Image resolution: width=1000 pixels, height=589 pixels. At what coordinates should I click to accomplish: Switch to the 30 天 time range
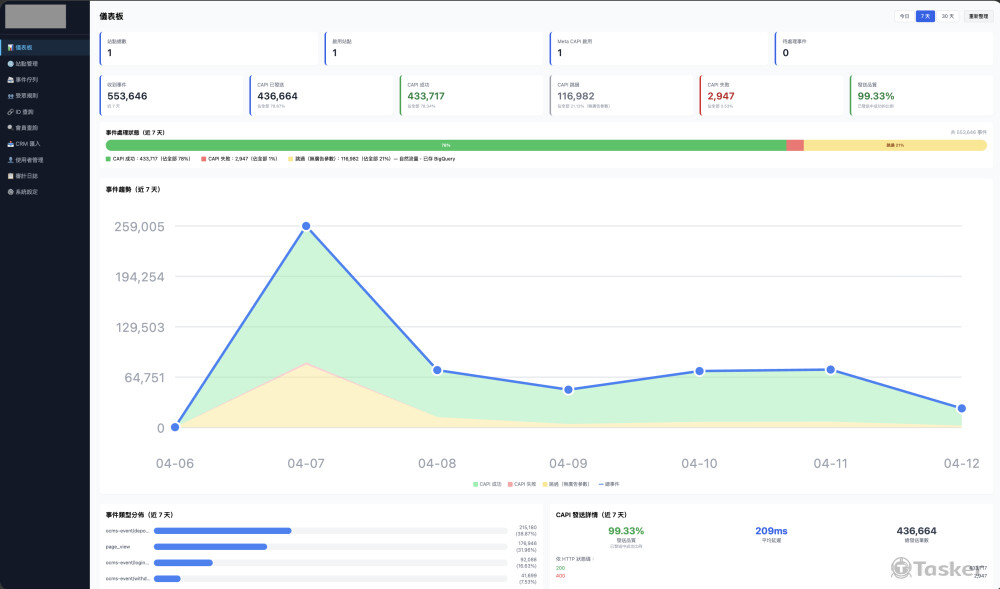tap(947, 16)
